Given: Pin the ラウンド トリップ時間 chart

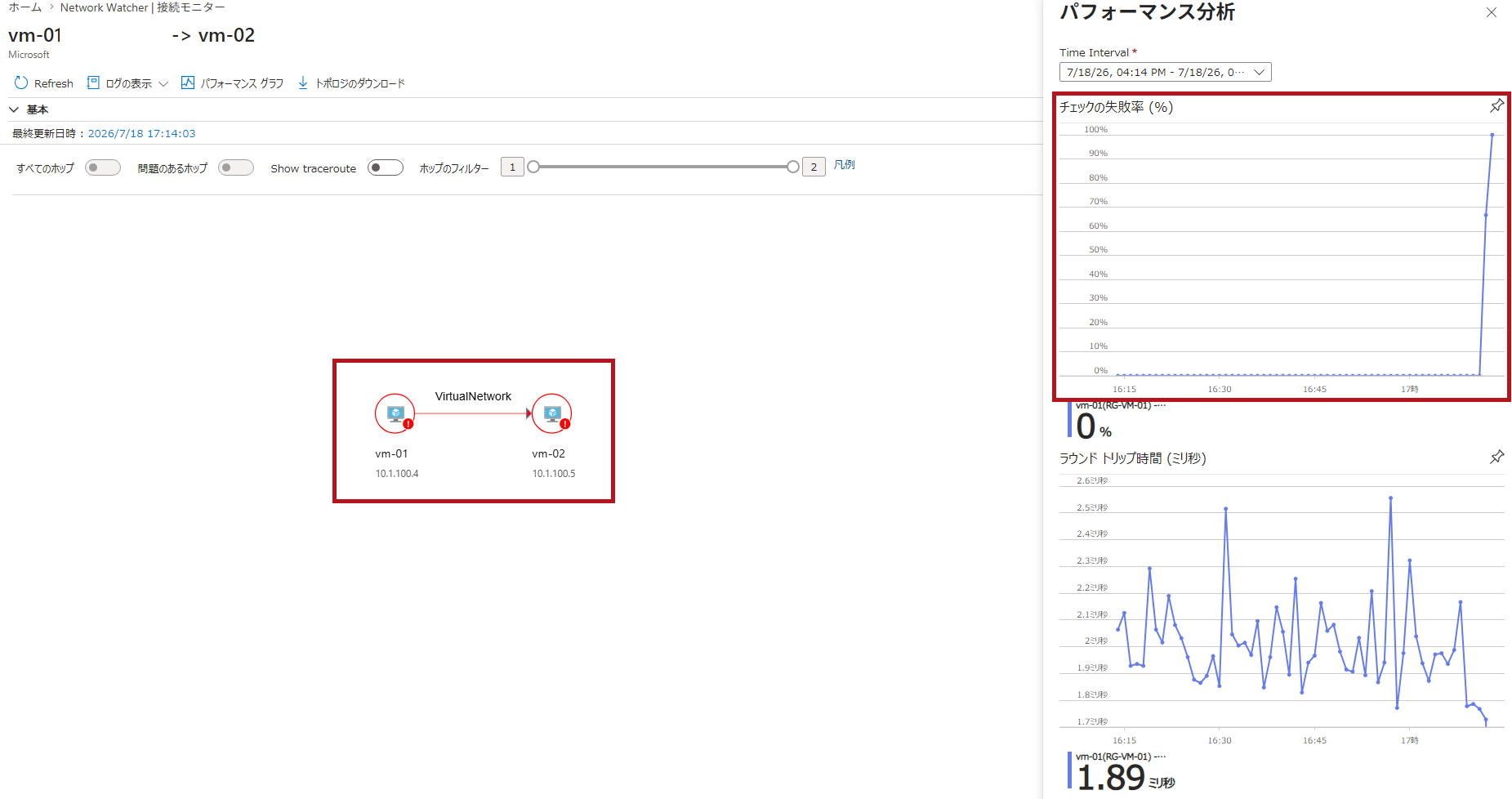Looking at the screenshot, I should pyautogui.click(x=1496, y=457).
